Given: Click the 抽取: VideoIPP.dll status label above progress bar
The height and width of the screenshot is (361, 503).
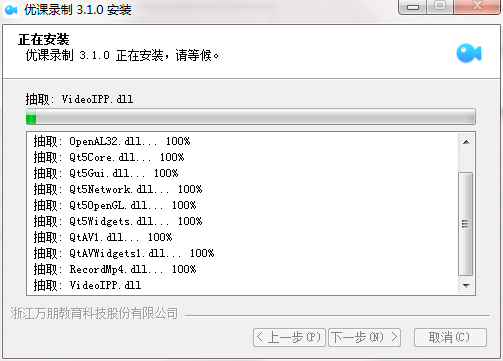Looking at the screenshot, I should tap(79, 99).
